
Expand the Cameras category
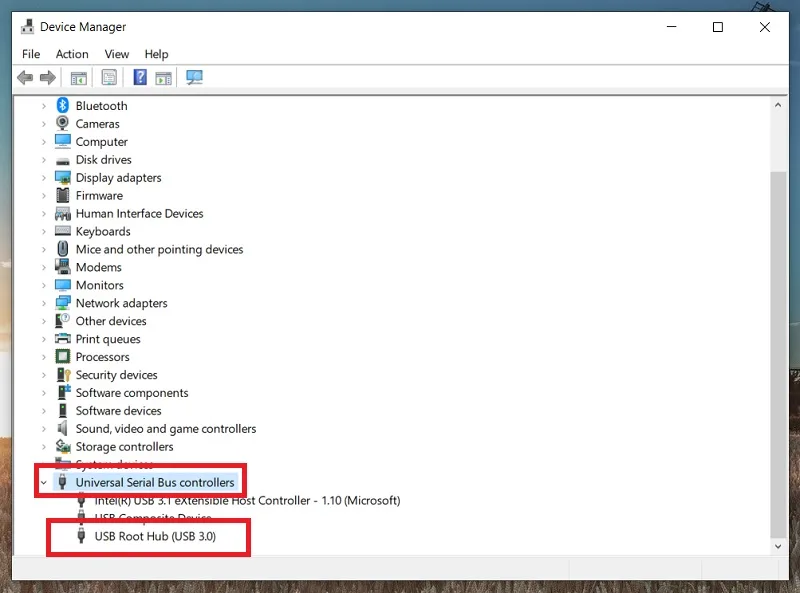[44, 124]
